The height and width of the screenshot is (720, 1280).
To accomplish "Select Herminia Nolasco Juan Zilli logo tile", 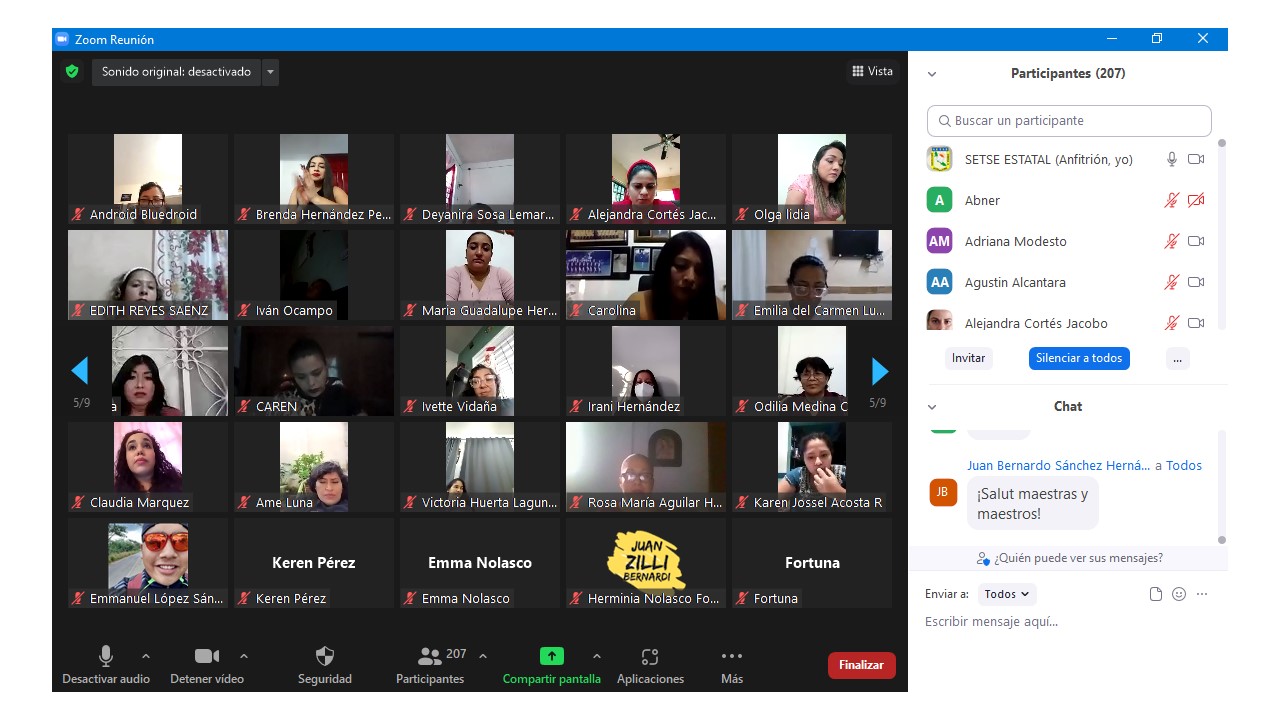I will point(646,563).
